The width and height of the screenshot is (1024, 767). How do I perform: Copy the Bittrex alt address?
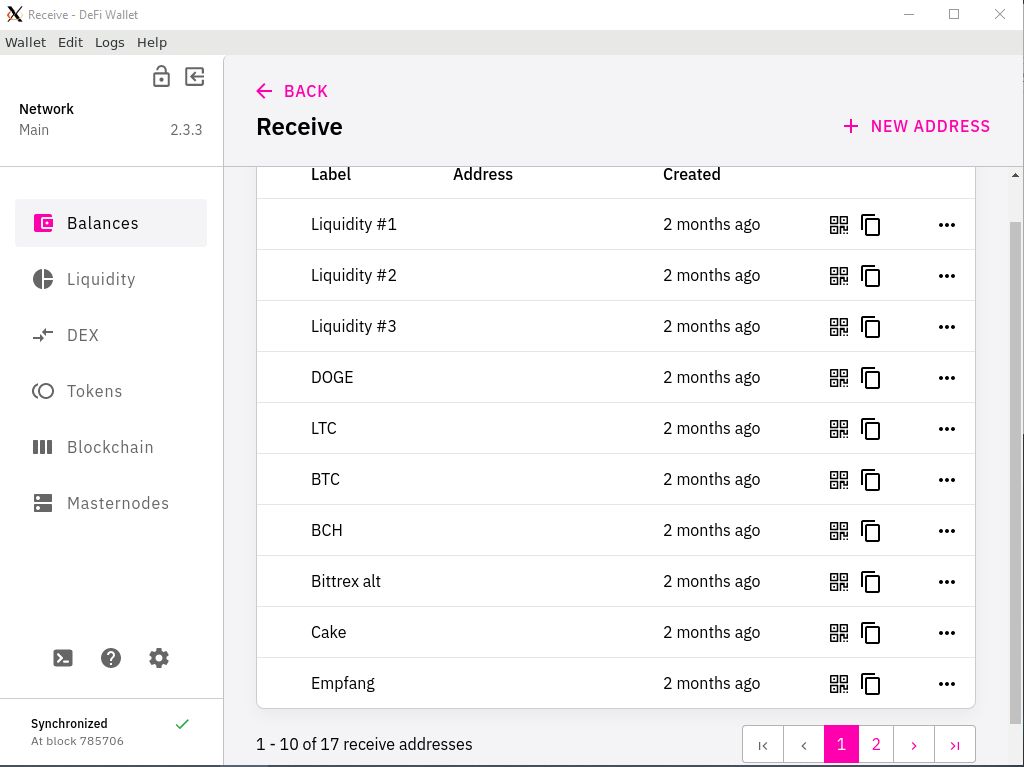tap(871, 581)
